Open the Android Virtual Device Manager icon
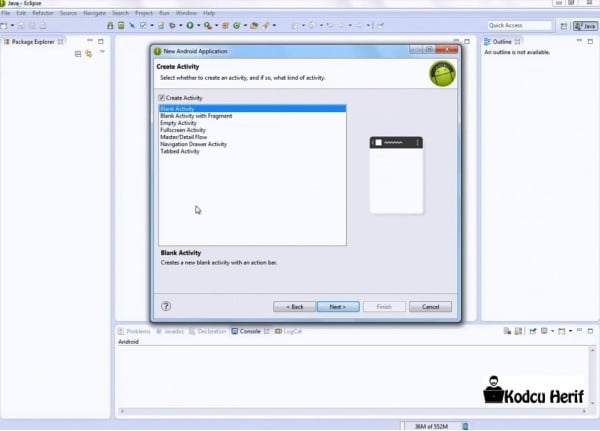 coord(121,25)
